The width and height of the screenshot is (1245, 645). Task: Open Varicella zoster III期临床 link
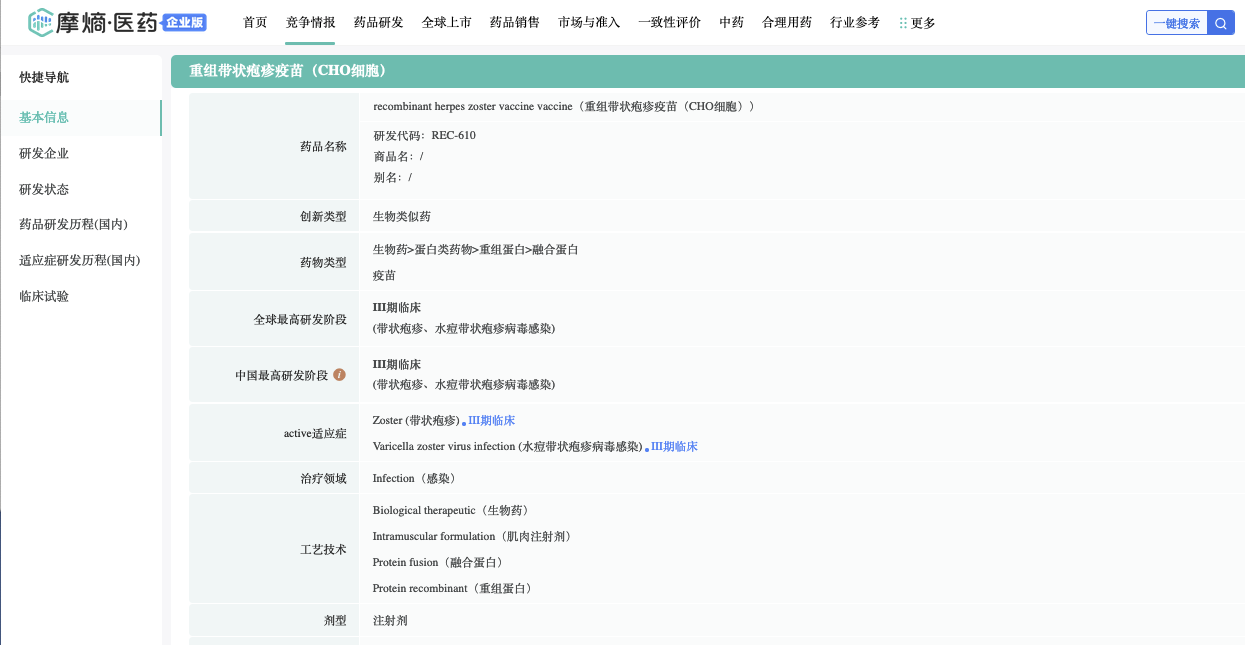click(x=674, y=447)
